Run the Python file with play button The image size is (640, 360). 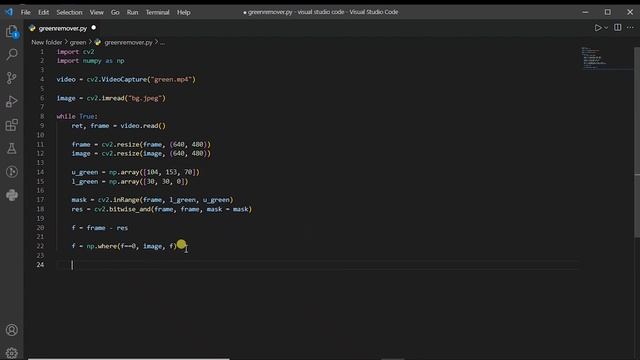[598, 28]
